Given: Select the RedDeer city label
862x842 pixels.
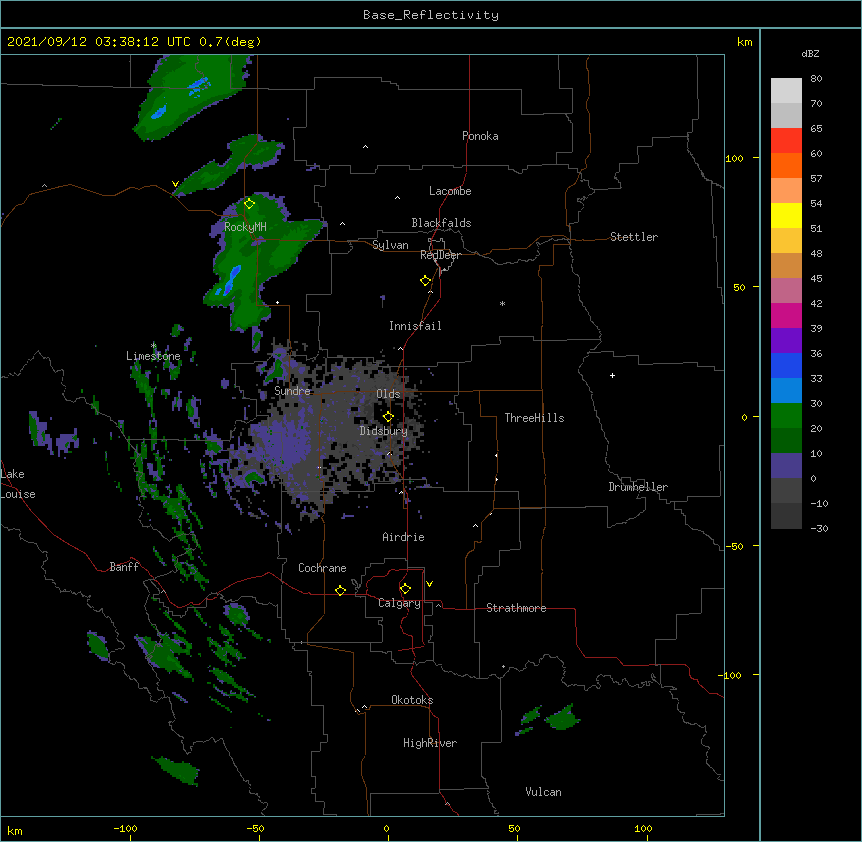Looking at the screenshot, I should pyautogui.click(x=440, y=255).
